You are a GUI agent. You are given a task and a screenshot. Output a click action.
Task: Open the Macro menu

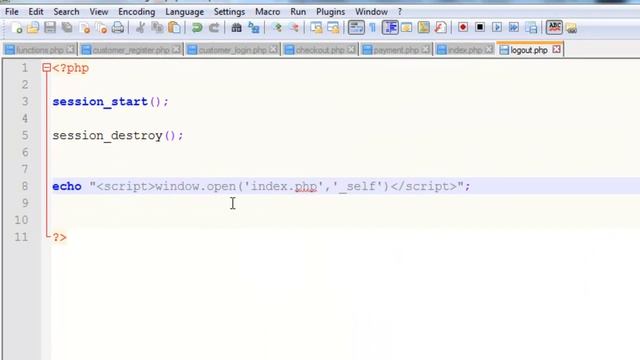[267, 11]
